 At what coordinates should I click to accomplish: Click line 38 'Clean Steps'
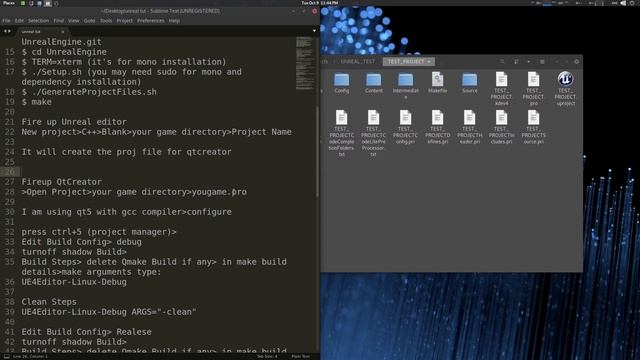[x=49, y=302]
